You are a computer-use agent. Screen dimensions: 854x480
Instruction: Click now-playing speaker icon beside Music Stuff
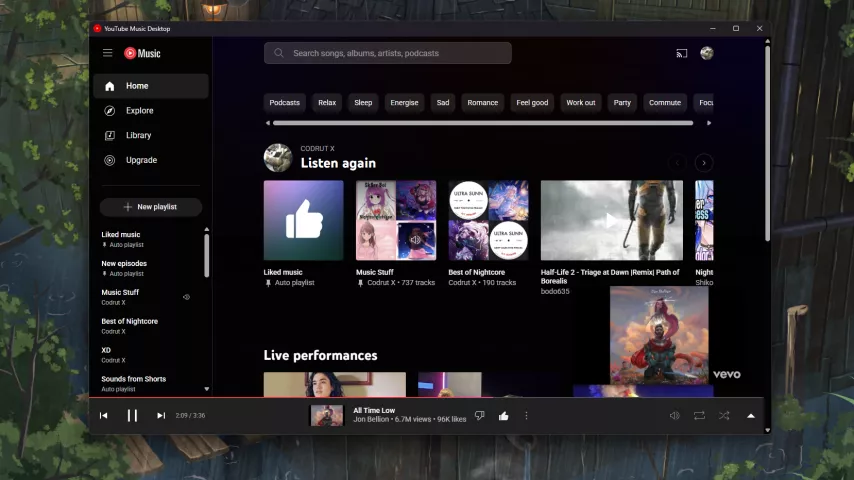[186, 297]
